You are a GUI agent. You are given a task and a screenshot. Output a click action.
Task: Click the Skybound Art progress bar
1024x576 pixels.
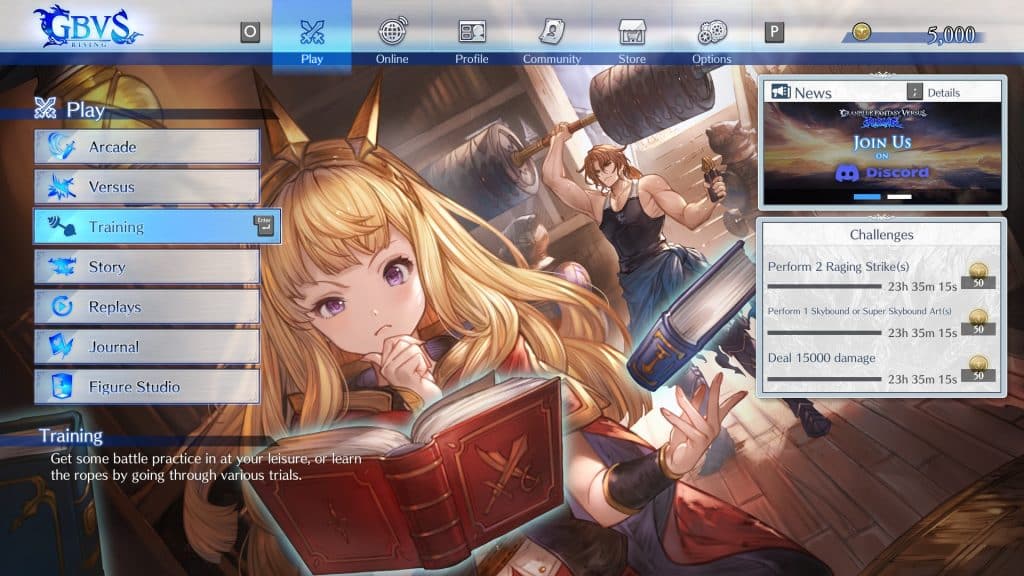click(x=824, y=332)
